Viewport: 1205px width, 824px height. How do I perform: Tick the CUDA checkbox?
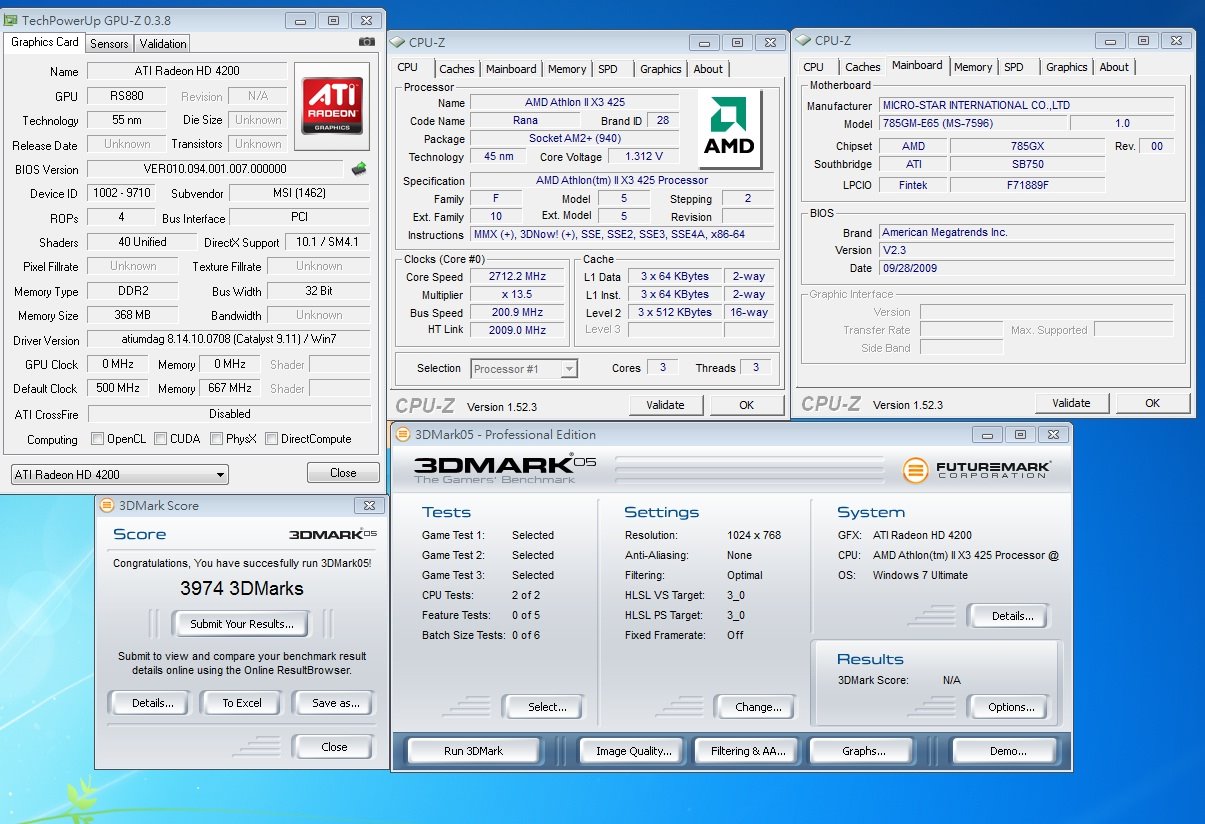click(159, 438)
